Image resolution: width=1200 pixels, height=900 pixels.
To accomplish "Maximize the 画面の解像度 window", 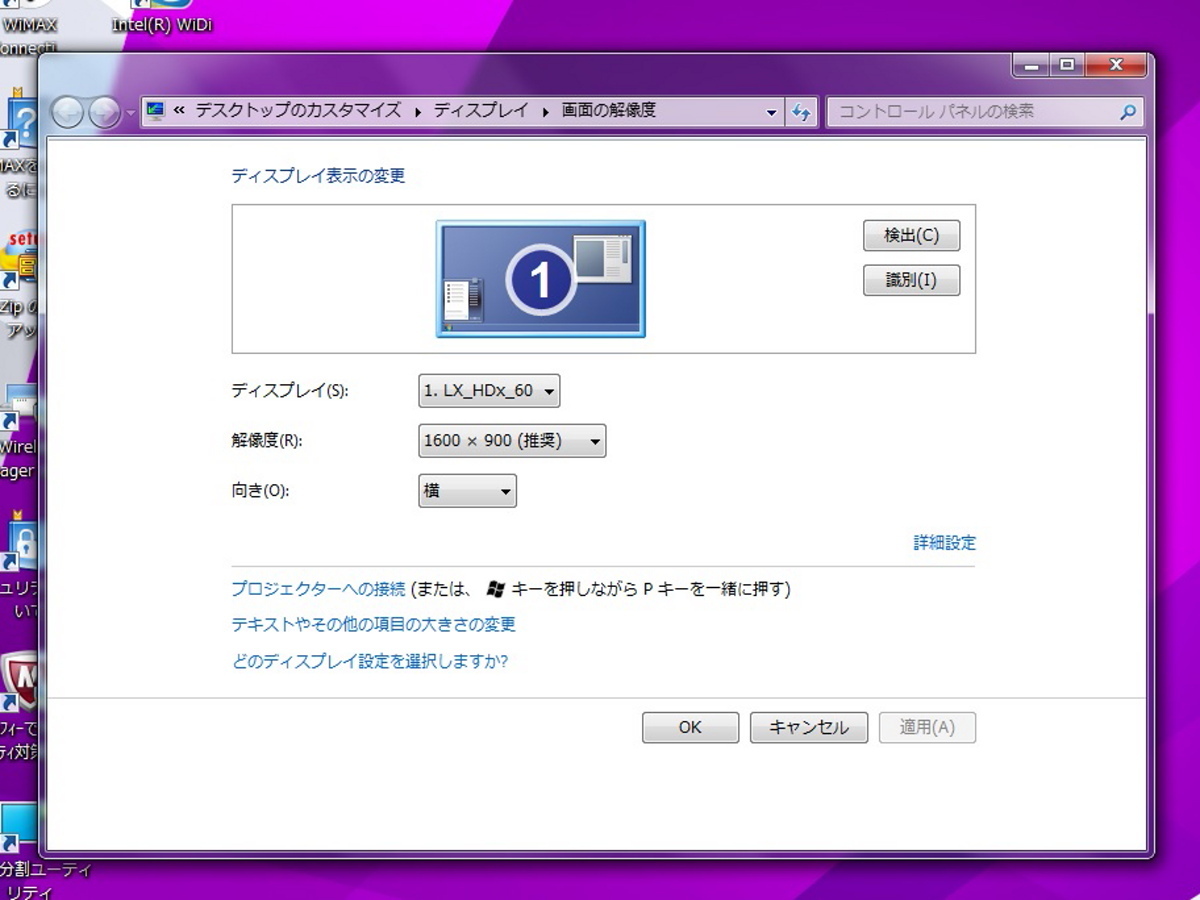I will (x=1068, y=65).
